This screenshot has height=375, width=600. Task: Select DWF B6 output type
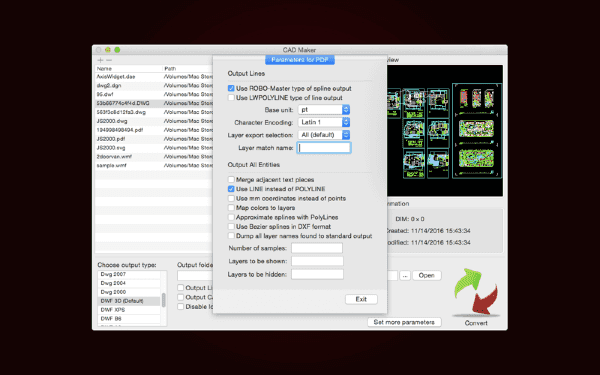point(129,319)
